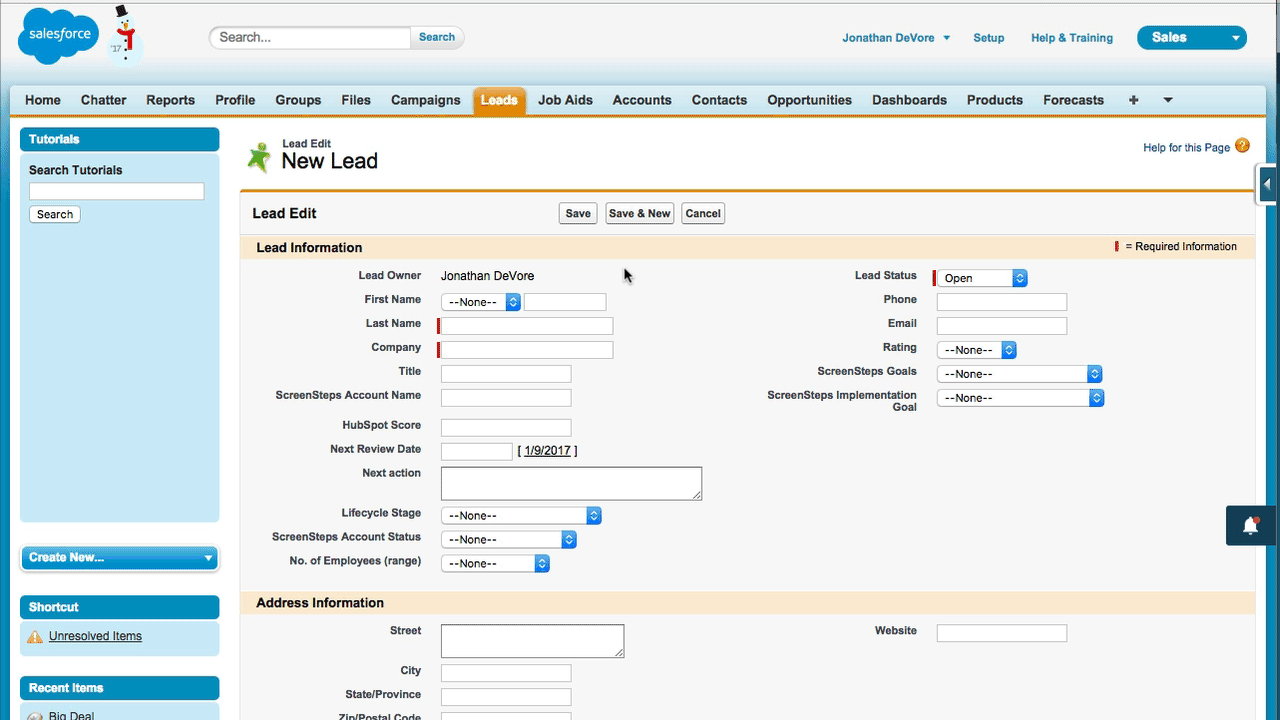Screen dimensions: 1280x720
Task: Click the Street text area
Action: coord(532,641)
